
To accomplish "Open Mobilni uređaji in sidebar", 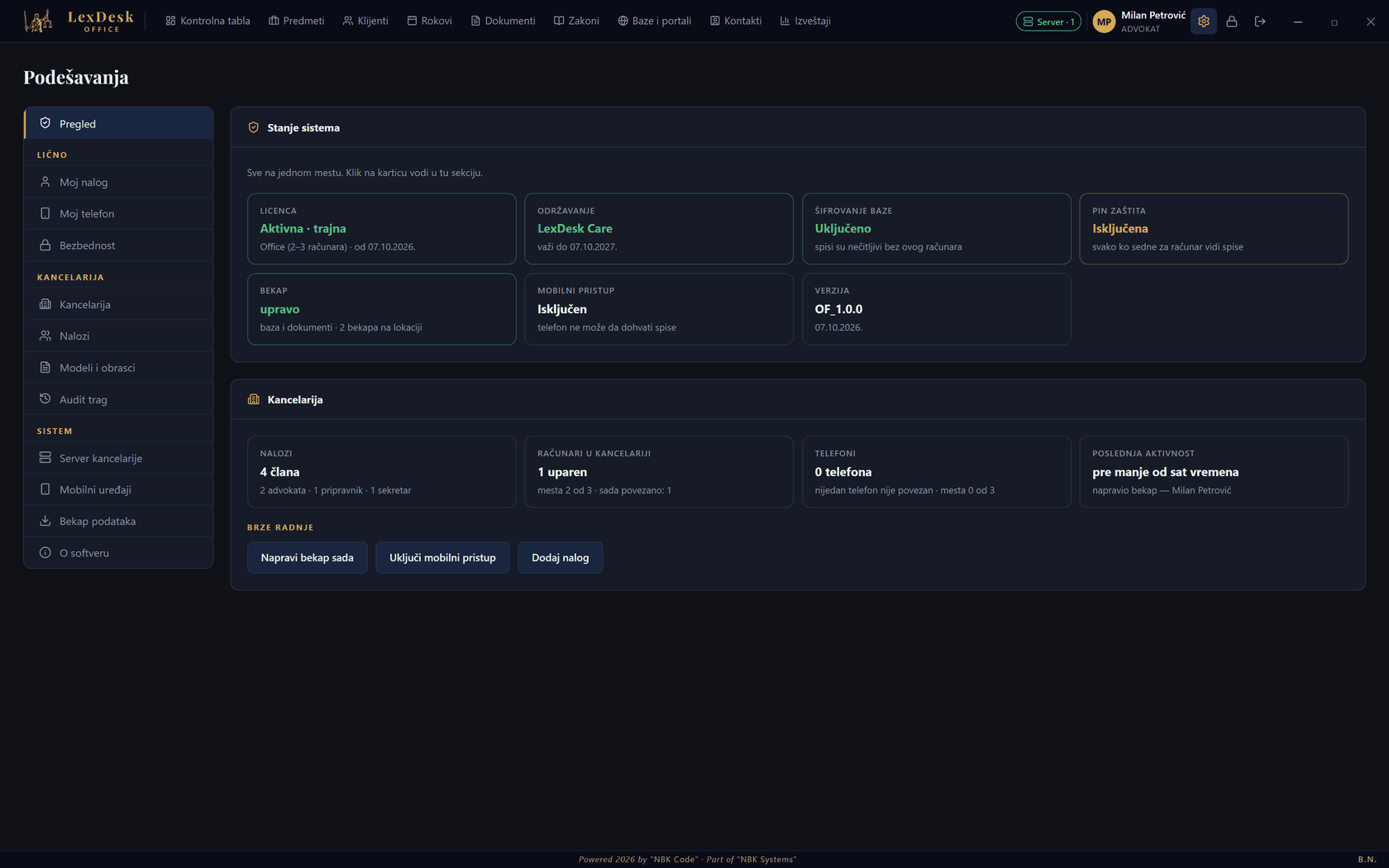I will tap(118, 489).
